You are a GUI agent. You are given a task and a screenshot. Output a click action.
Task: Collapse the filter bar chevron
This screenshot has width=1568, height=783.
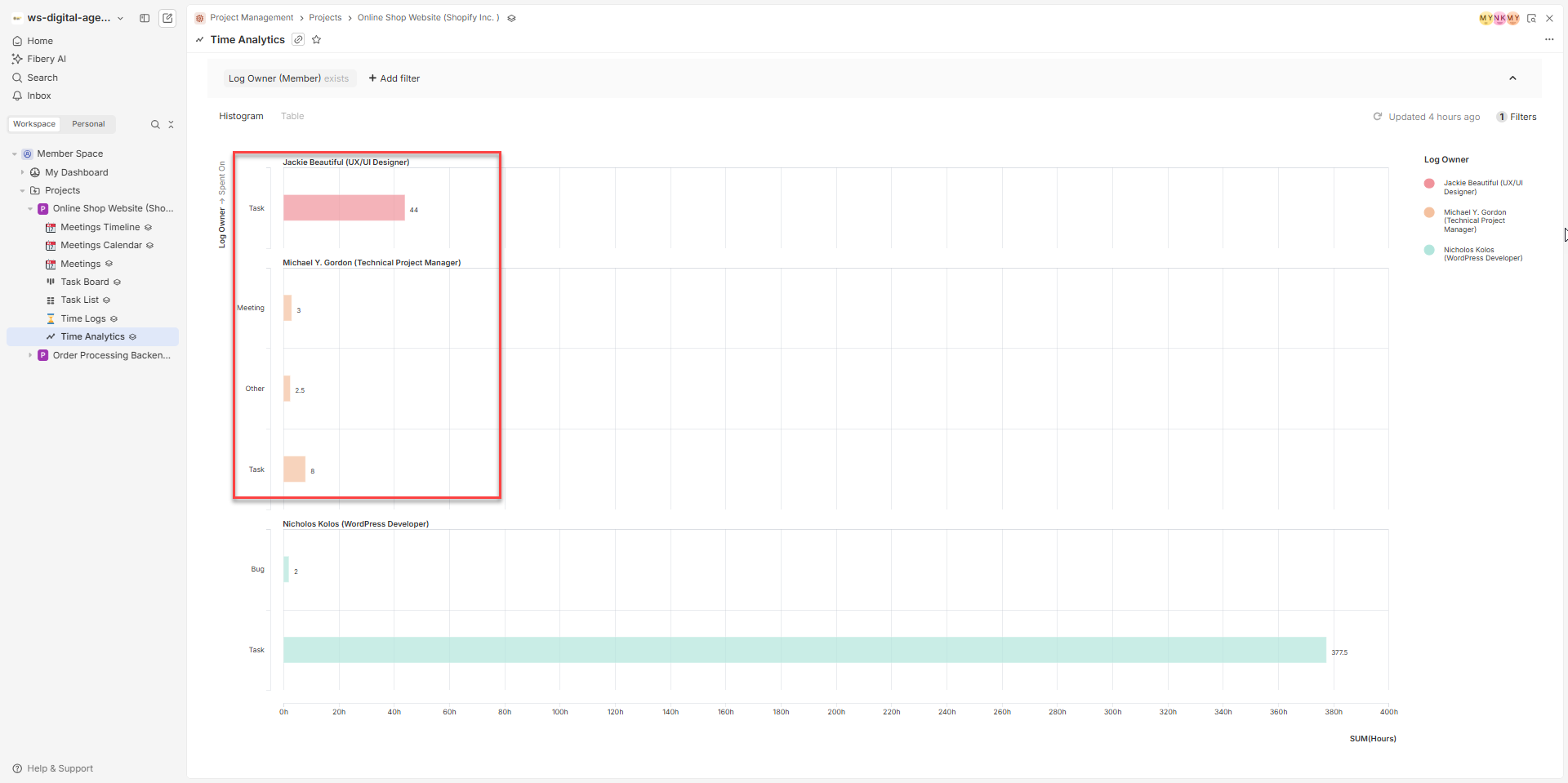coord(1512,78)
